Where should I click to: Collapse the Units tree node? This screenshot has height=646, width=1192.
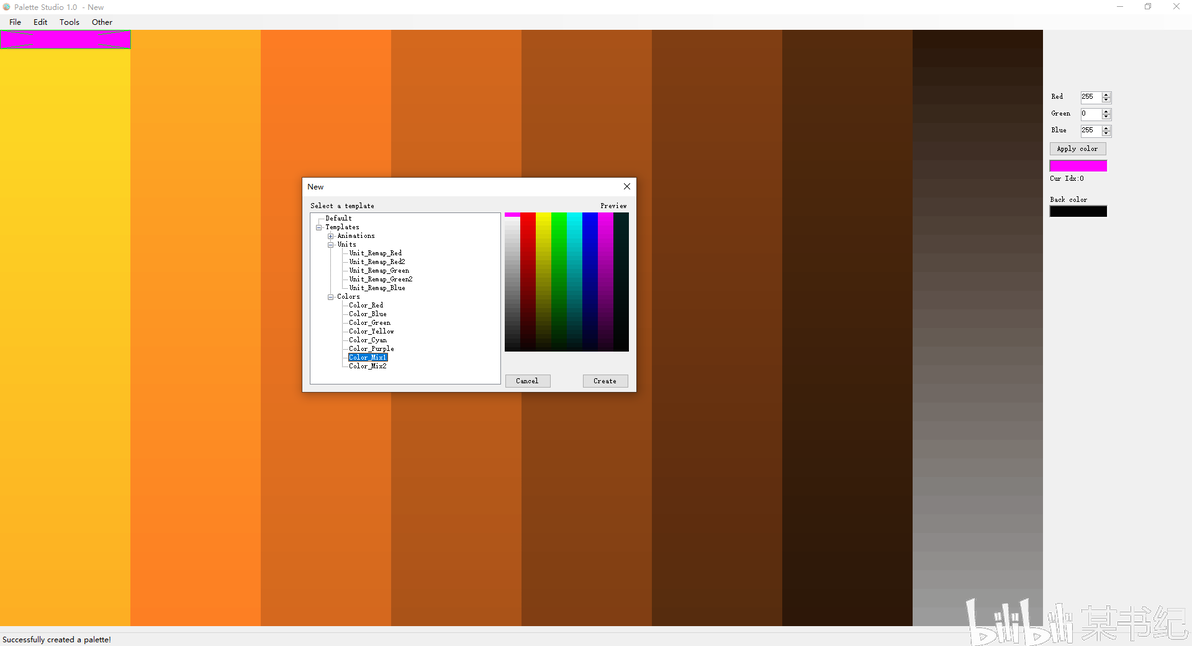point(331,245)
